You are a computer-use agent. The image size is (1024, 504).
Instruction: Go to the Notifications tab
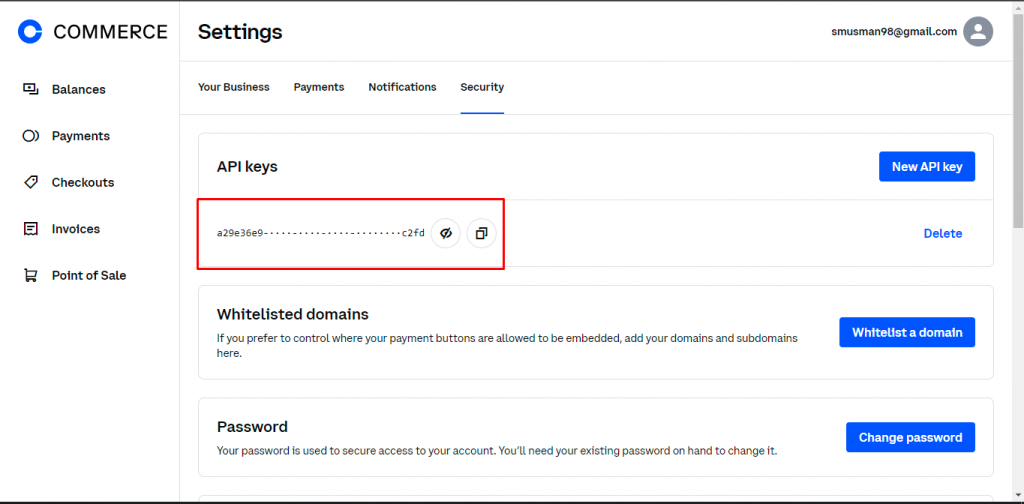click(x=402, y=87)
